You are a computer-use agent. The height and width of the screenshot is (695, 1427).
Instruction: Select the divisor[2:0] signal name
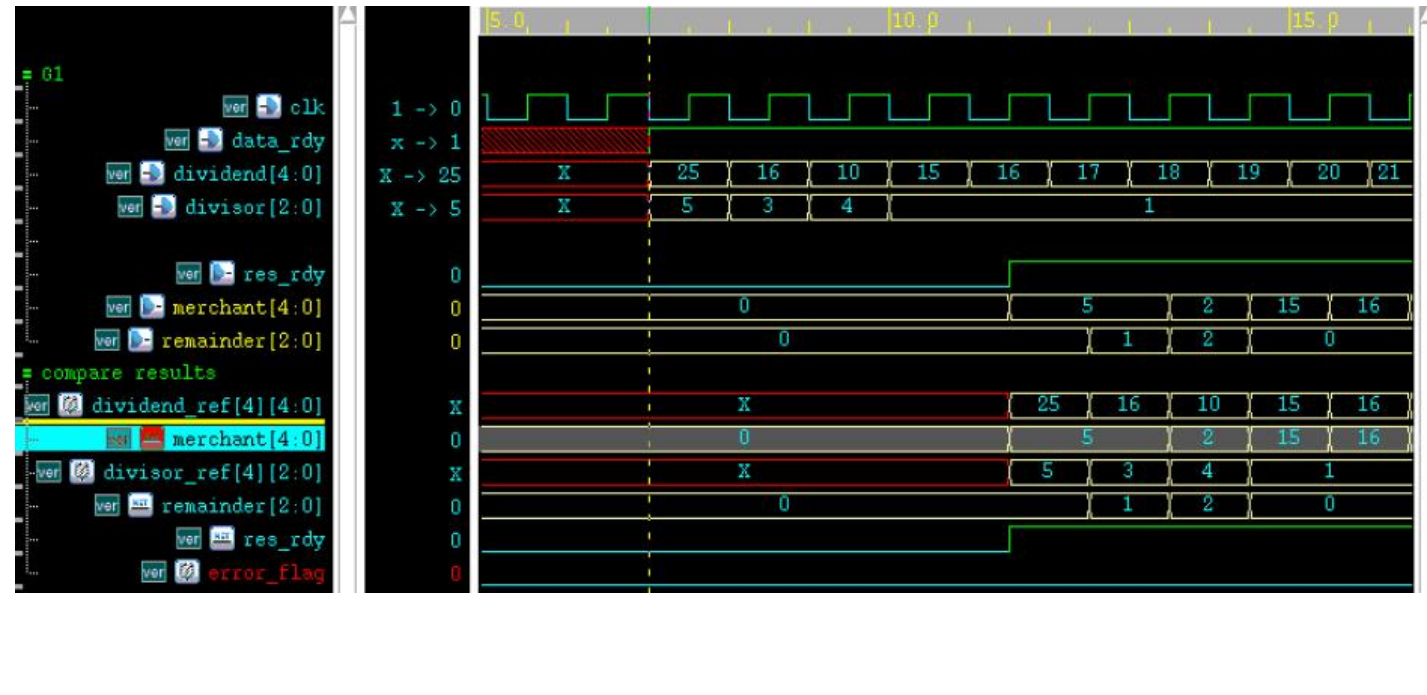coord(254,207)
